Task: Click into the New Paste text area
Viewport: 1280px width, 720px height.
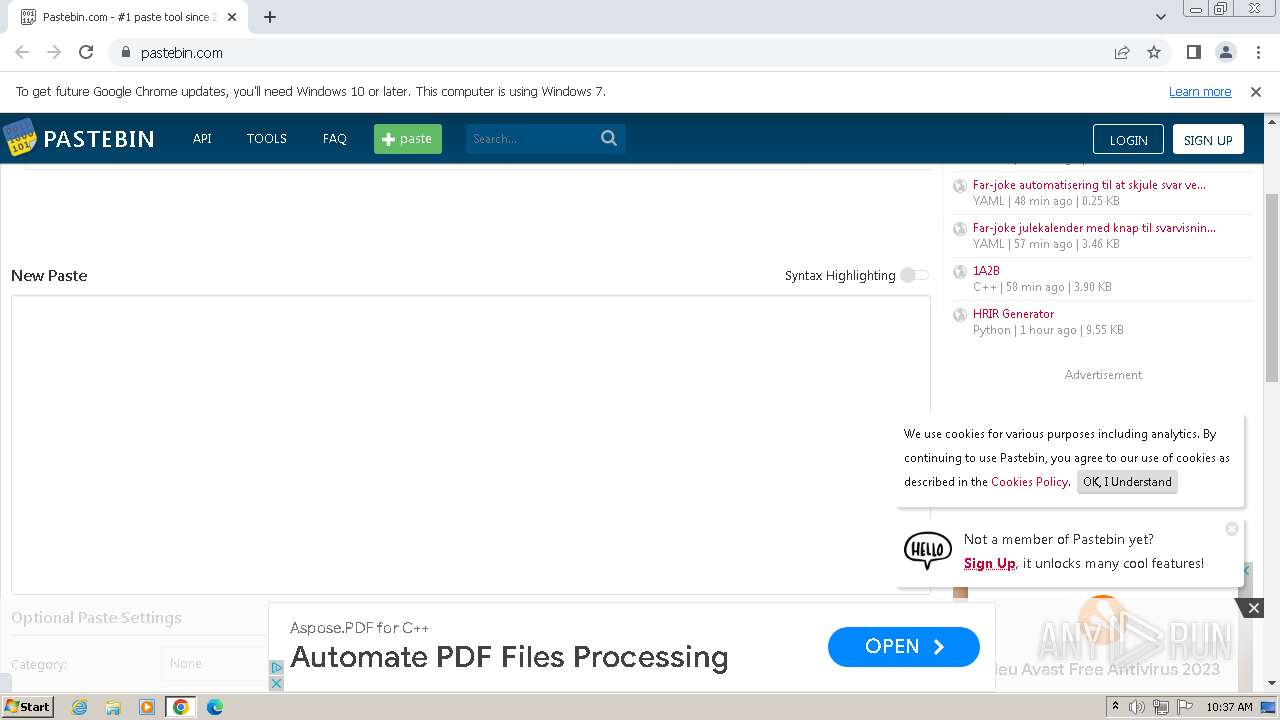Action: 471,445
